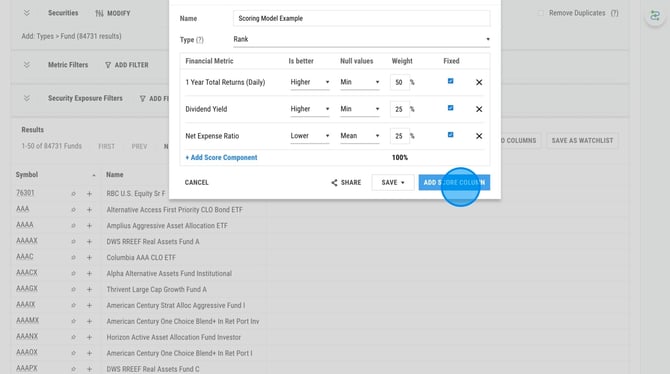The height and width of the screenshot is (374, 670).
Task: Click the Name column header
Action: [115, 175]
